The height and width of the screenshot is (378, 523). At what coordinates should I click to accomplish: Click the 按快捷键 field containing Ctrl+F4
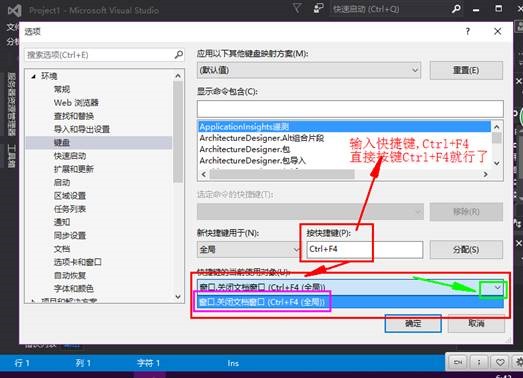coord(365,249)
